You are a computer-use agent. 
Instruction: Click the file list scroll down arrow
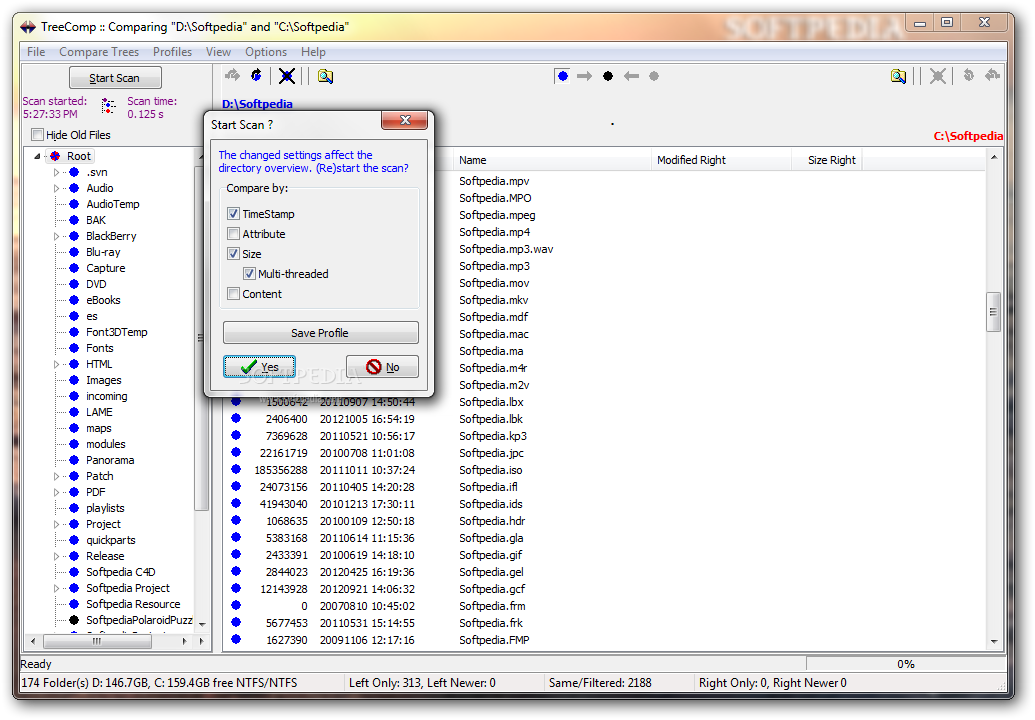pyautogui.click(x=993, y=641)
